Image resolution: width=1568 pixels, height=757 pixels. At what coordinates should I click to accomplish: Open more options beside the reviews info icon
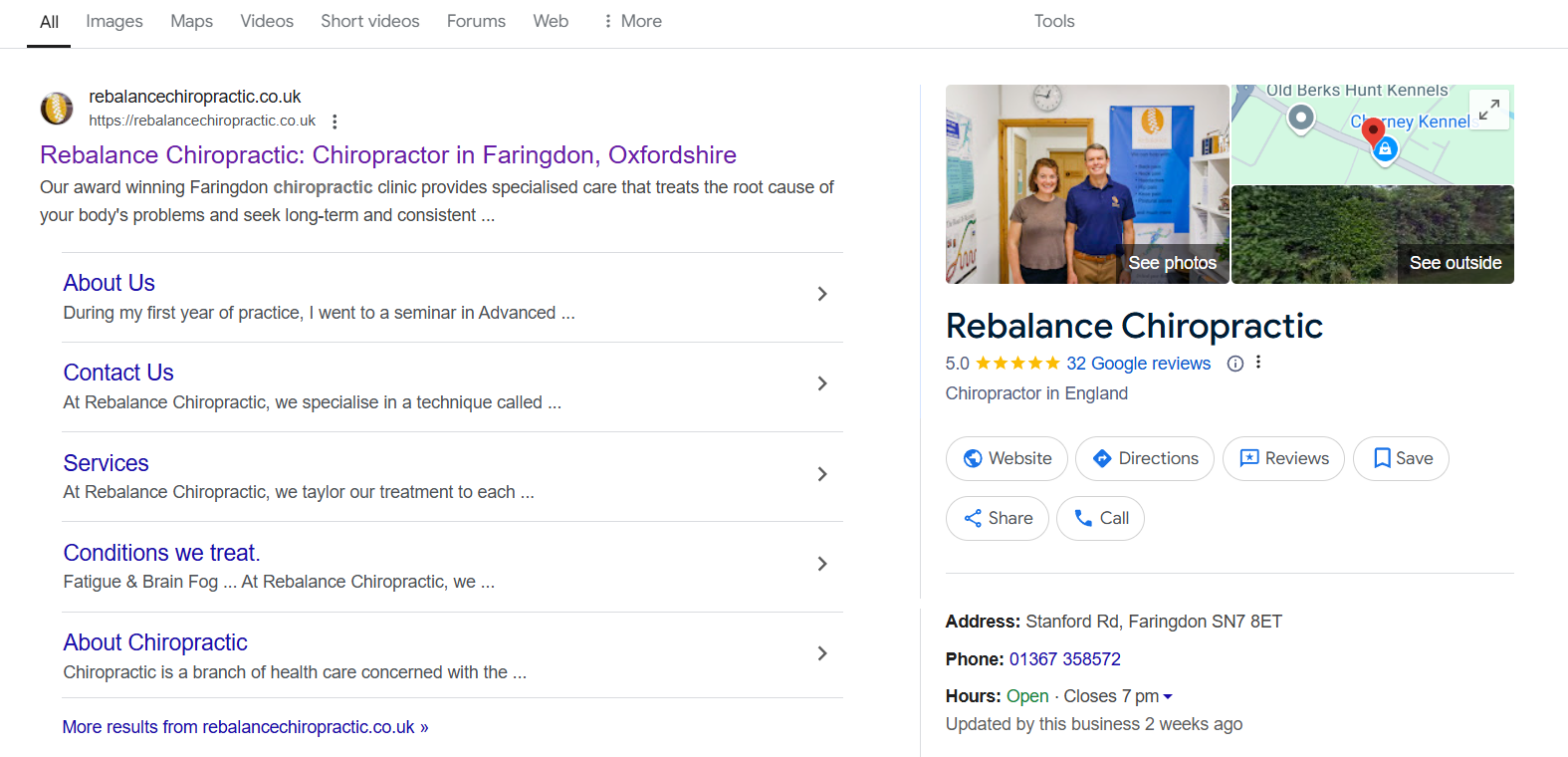pyautogui.click(x=1258, y=363)
